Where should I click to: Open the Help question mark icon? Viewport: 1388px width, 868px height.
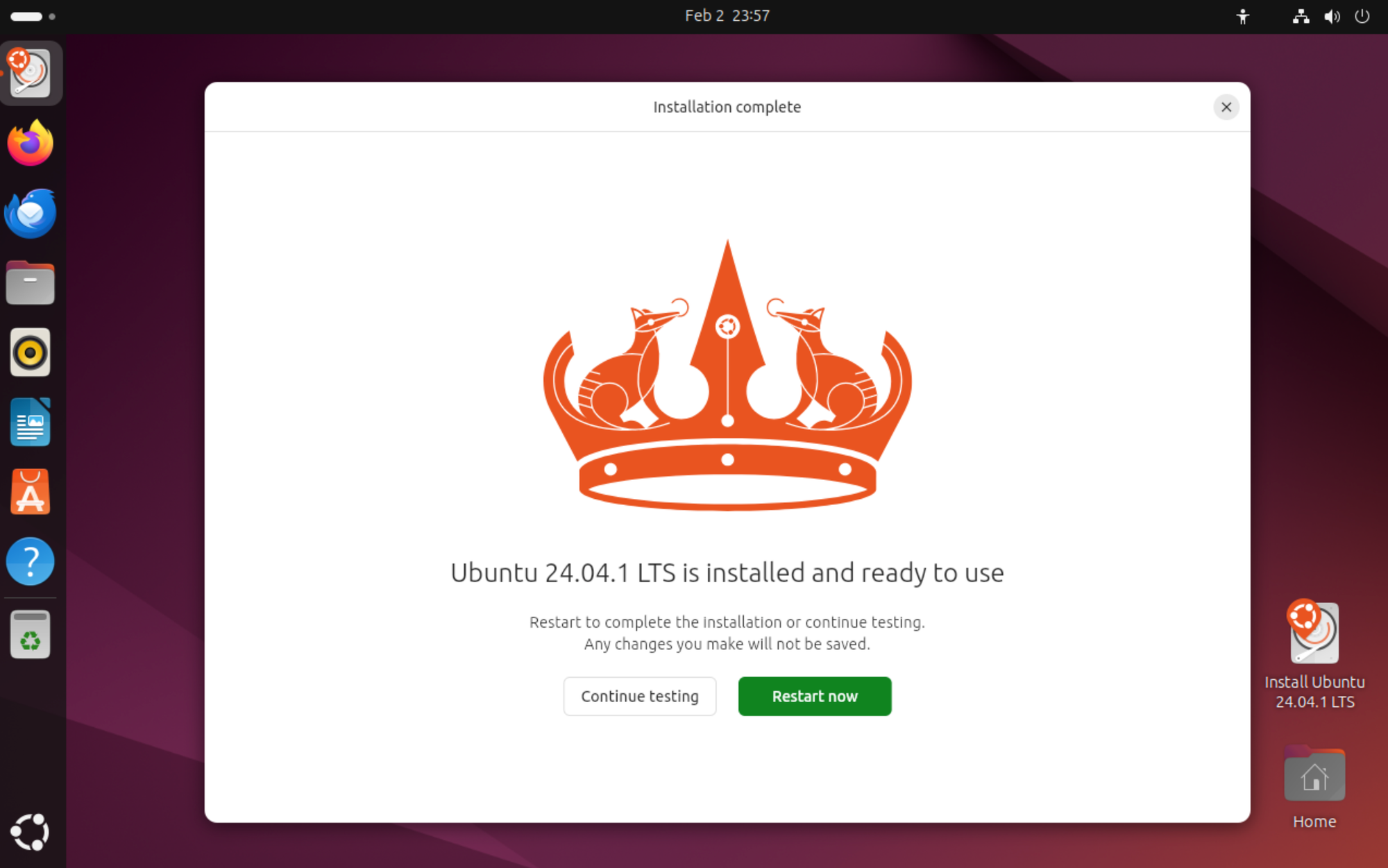pos(31,561)
